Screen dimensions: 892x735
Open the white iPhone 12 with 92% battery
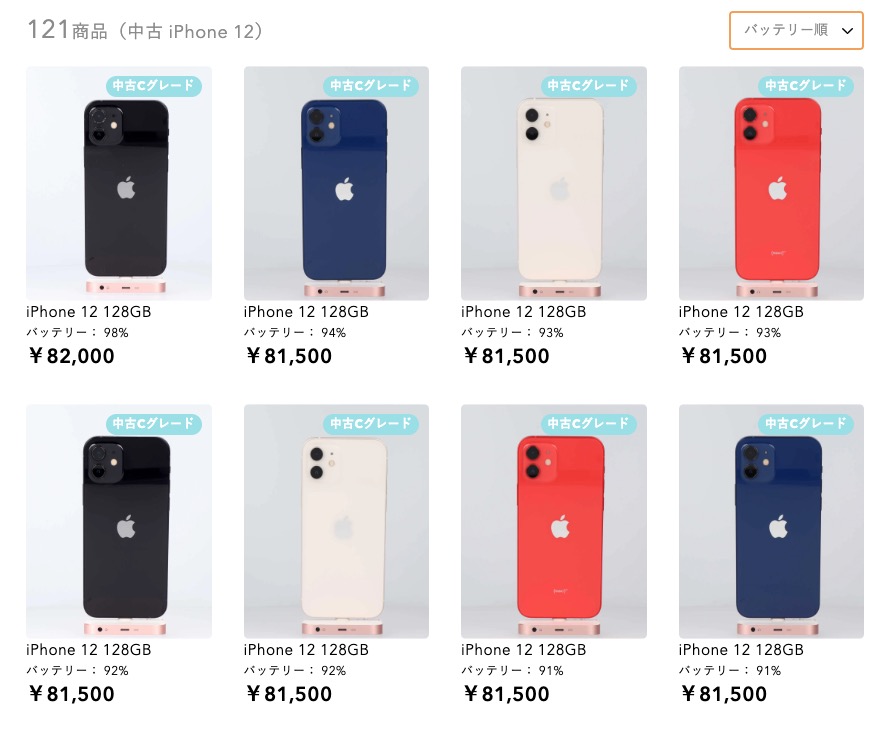pyautogui.click(x=336, y=521)
